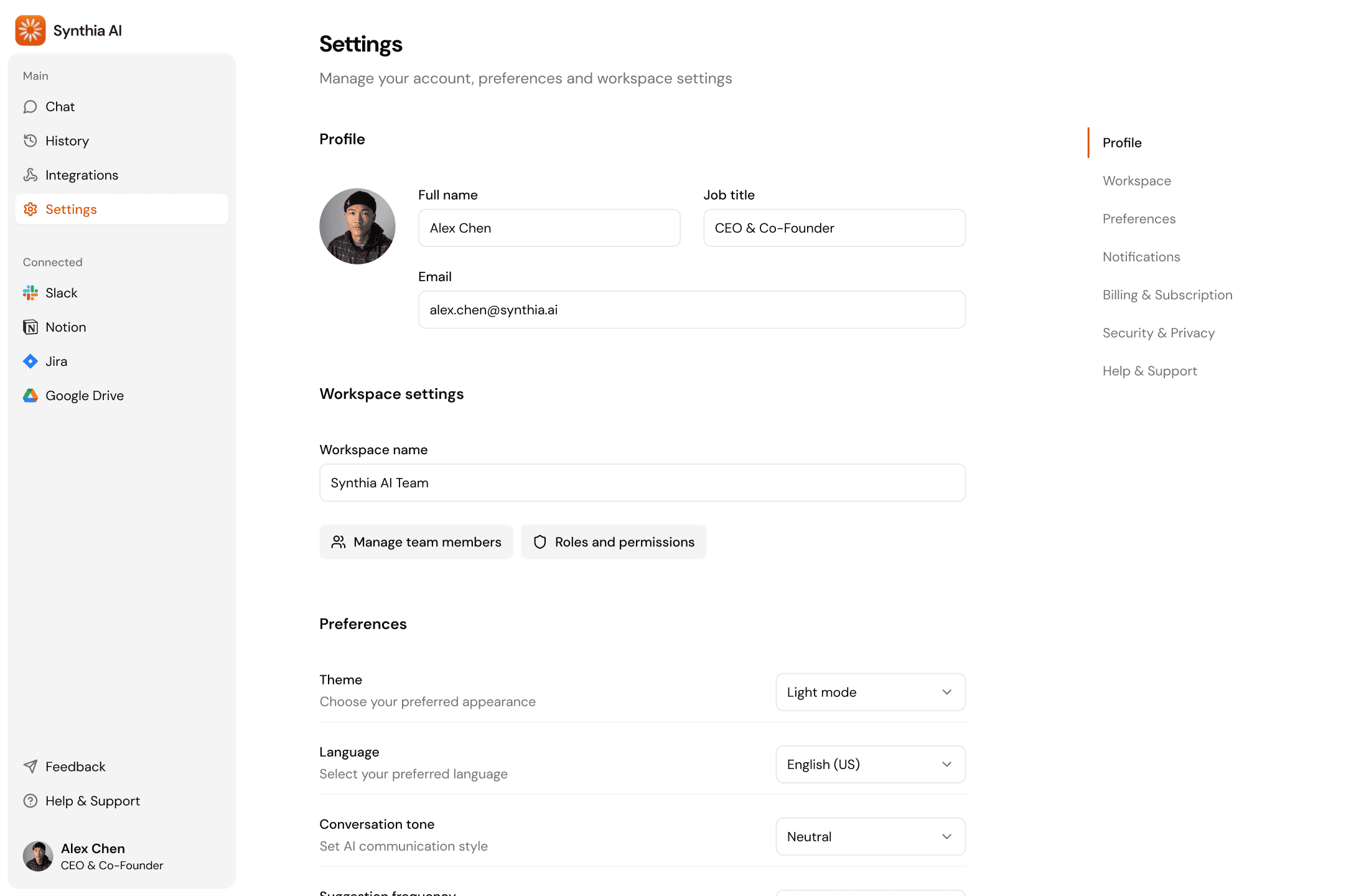Image resolution: width=1369 pixels, height=896 pixels.
Task: Click the Workspace name input field
Action: click(x=642, y=482)
